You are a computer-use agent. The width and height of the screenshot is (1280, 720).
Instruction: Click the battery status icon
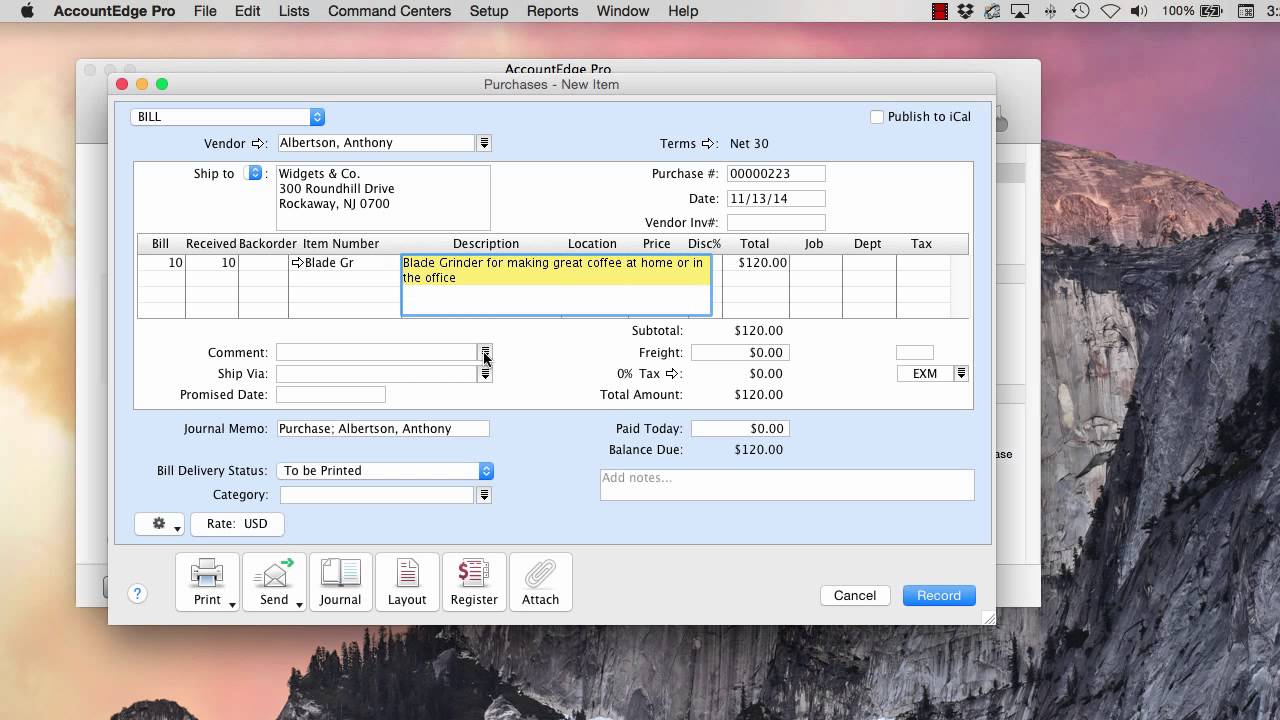[x=1212, y=11]
